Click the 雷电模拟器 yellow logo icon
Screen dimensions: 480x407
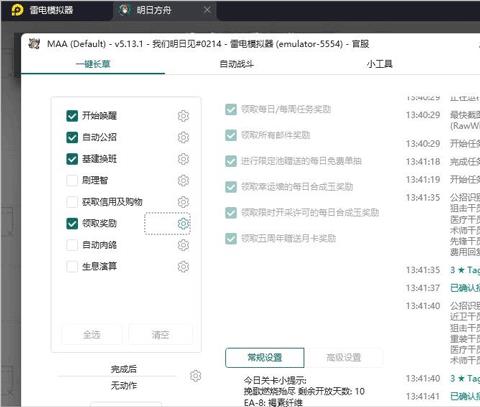coord(17,10)
